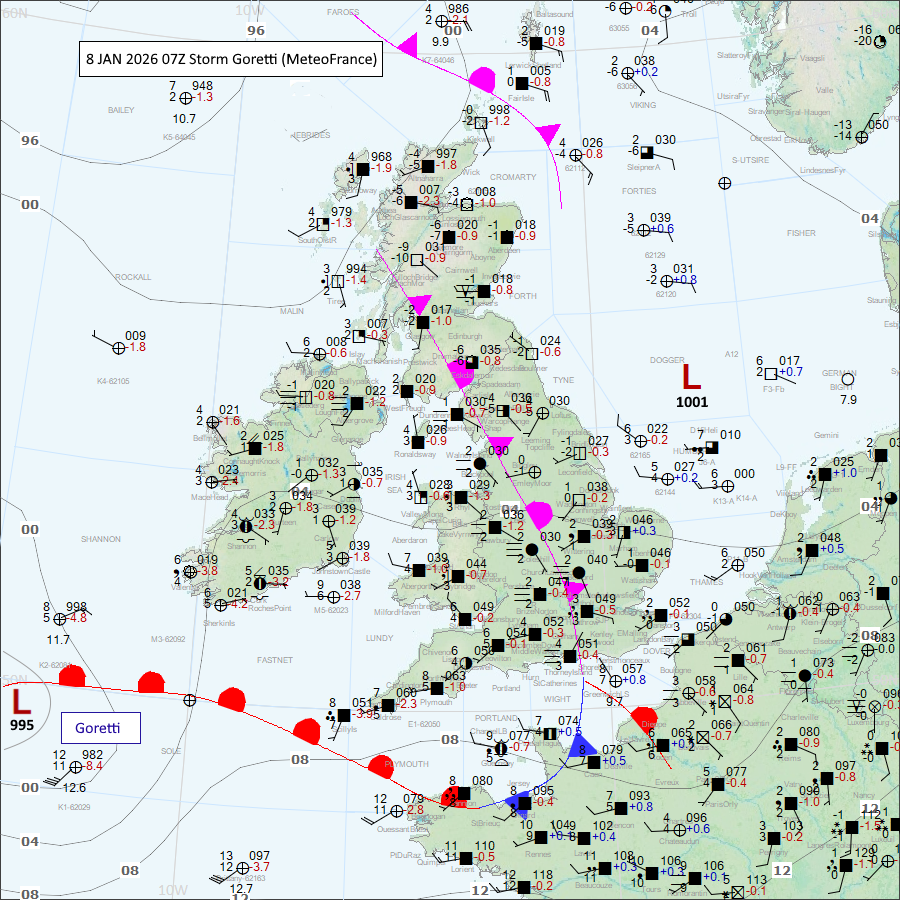Select the K4-62105 buoy label

tap(113, 381)
